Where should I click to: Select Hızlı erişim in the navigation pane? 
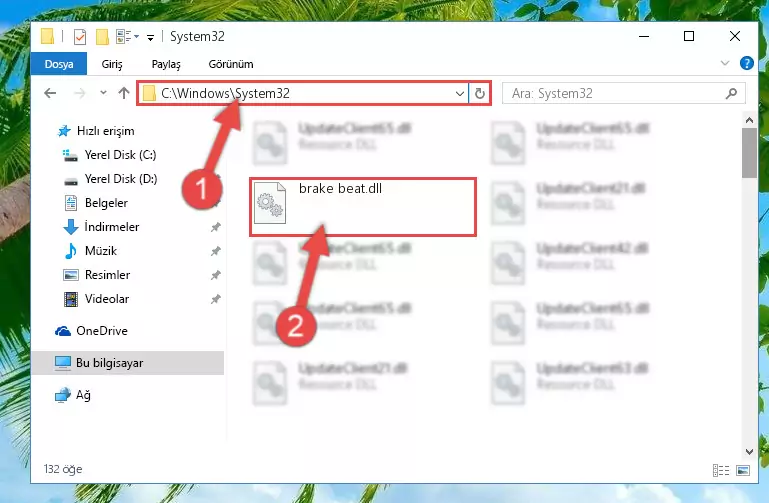click(105, 131)
